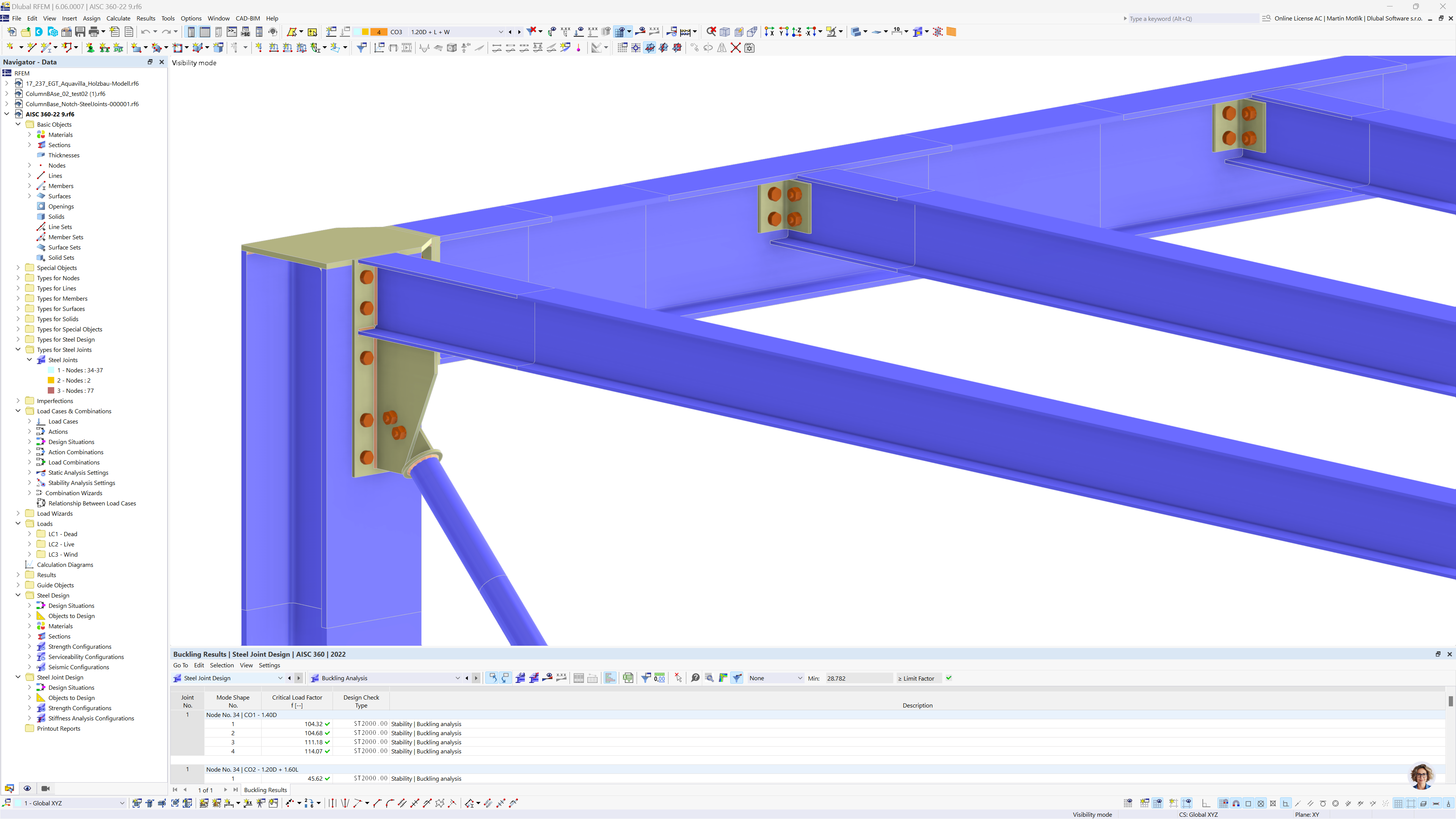Viewport: 1456px width, 819px height.
Task: Toggle the camera icon below the navigator
Action: point(45,788)
